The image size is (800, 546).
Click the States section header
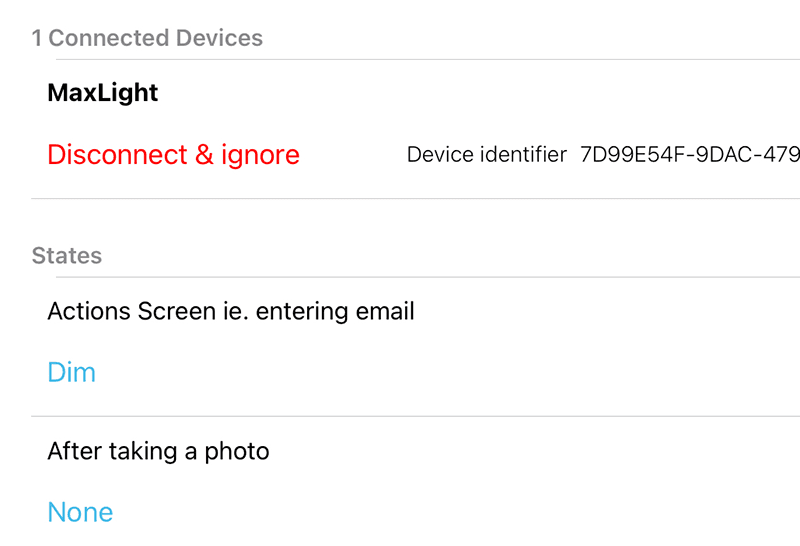(x=67, y=256)
